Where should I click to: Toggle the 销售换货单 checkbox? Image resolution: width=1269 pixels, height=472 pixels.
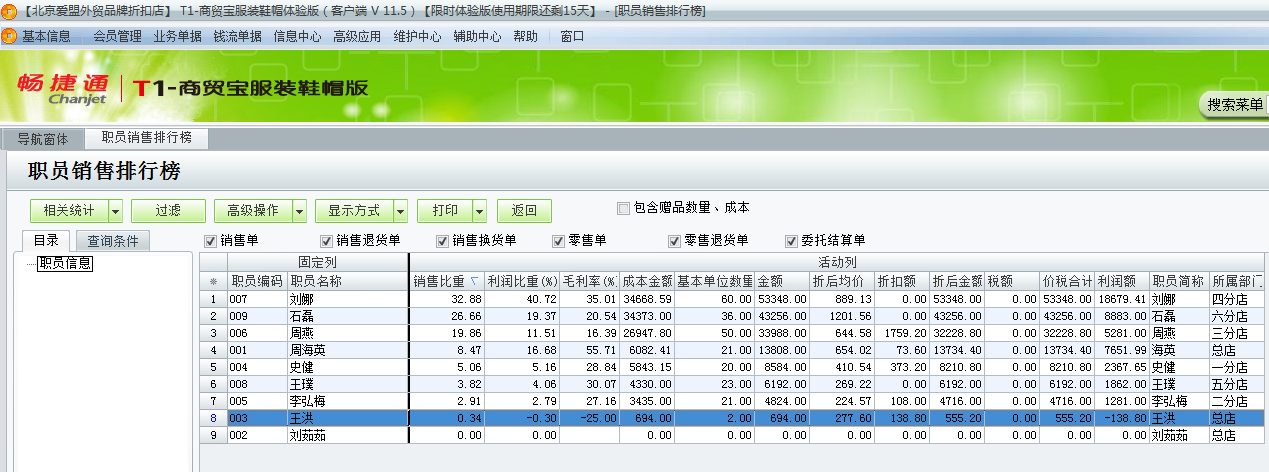442,241
